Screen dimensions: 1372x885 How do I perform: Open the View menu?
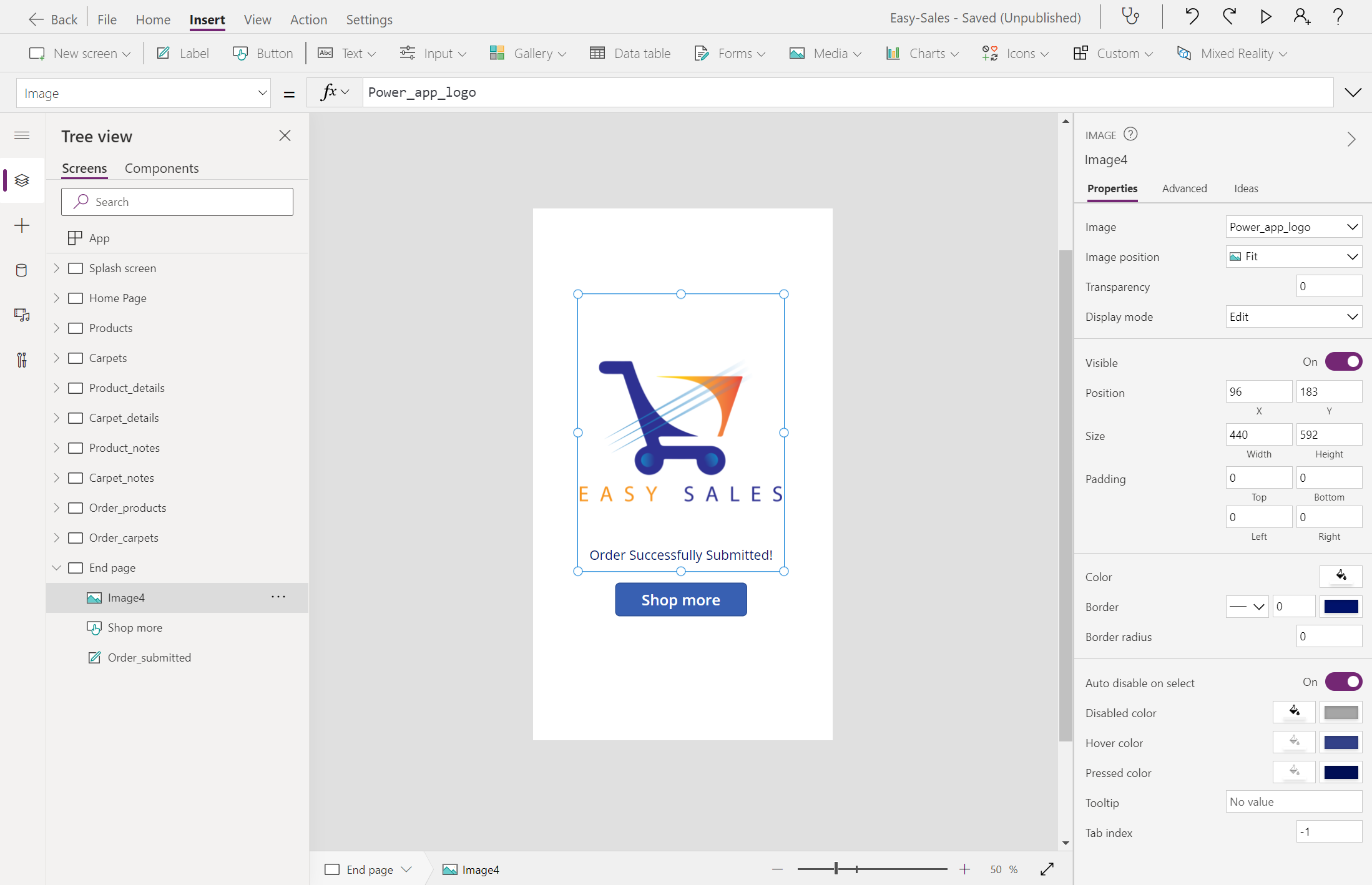[257, 19]
